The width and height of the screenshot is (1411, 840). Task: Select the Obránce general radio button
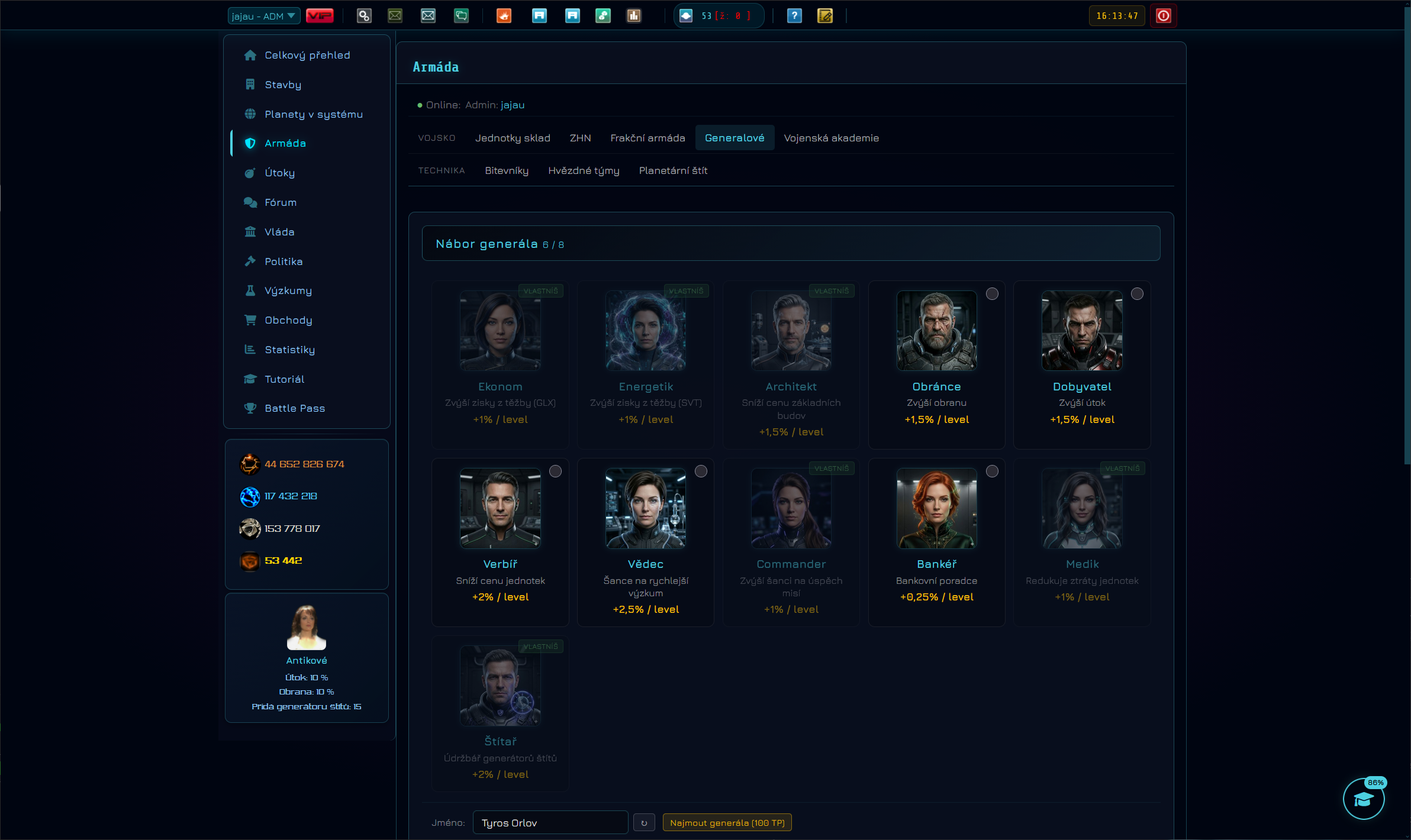coord(992,293)
